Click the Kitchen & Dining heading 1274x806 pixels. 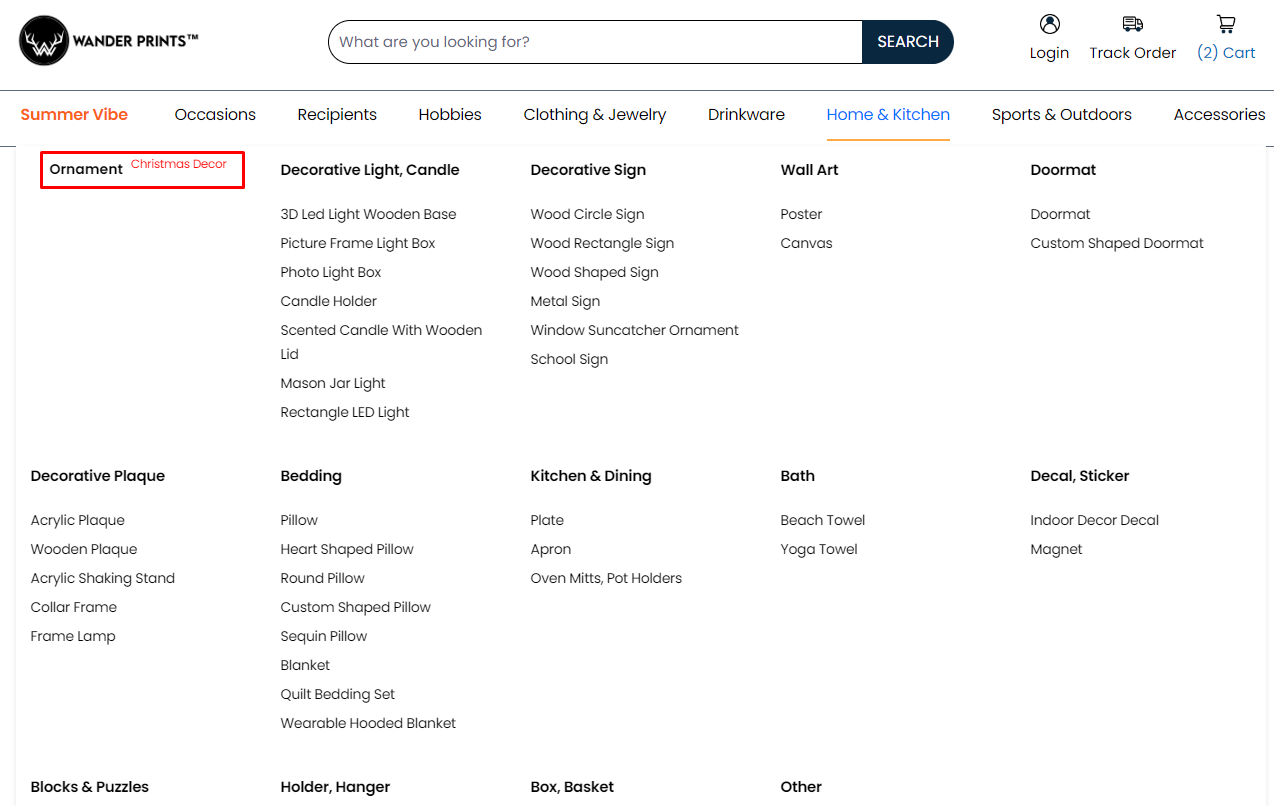coord(591,476)
